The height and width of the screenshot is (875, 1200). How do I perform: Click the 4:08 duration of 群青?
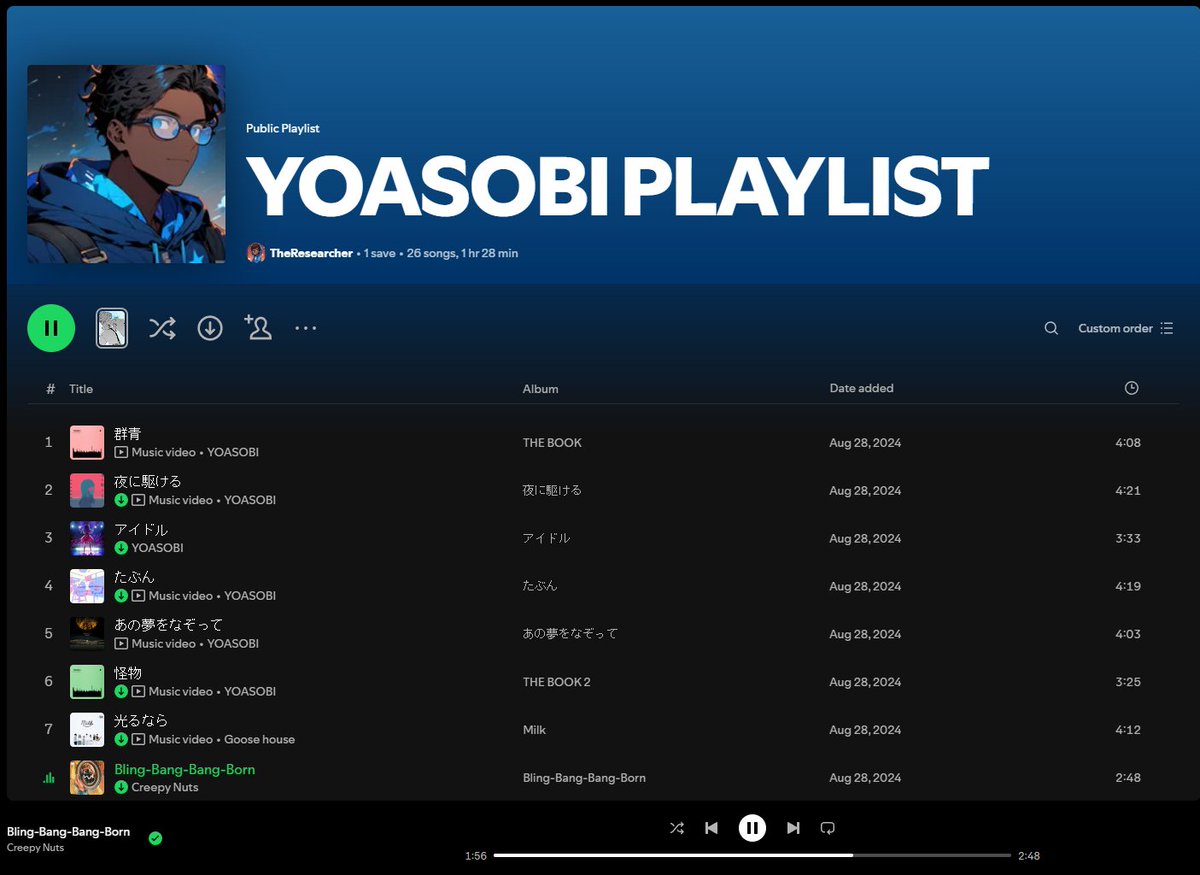[x=1128, y=443]
